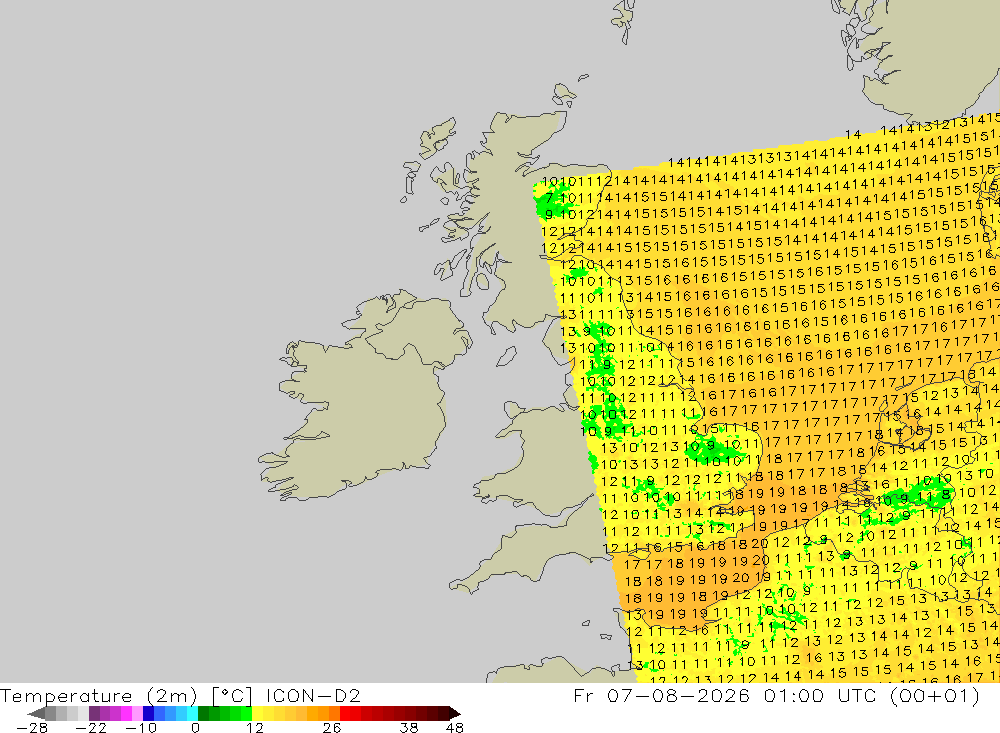The height and width of the screenshot is (733, 1000).
Task: Click the '12' legend label under the color bar
Action: pyautogui.click(x=254, y=727)
